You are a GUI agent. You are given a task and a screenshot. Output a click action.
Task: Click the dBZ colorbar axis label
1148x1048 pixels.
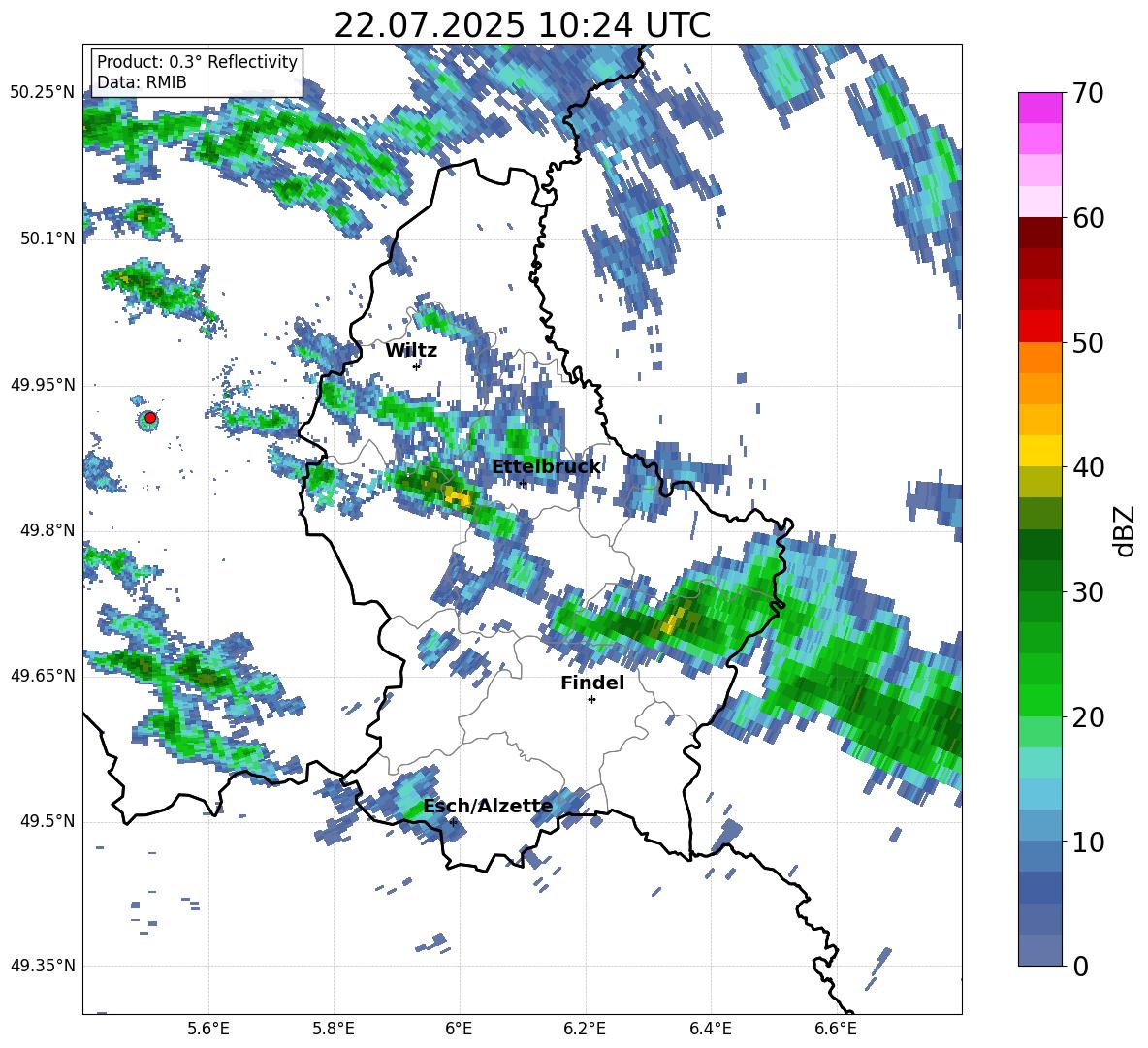(1124, 530)
